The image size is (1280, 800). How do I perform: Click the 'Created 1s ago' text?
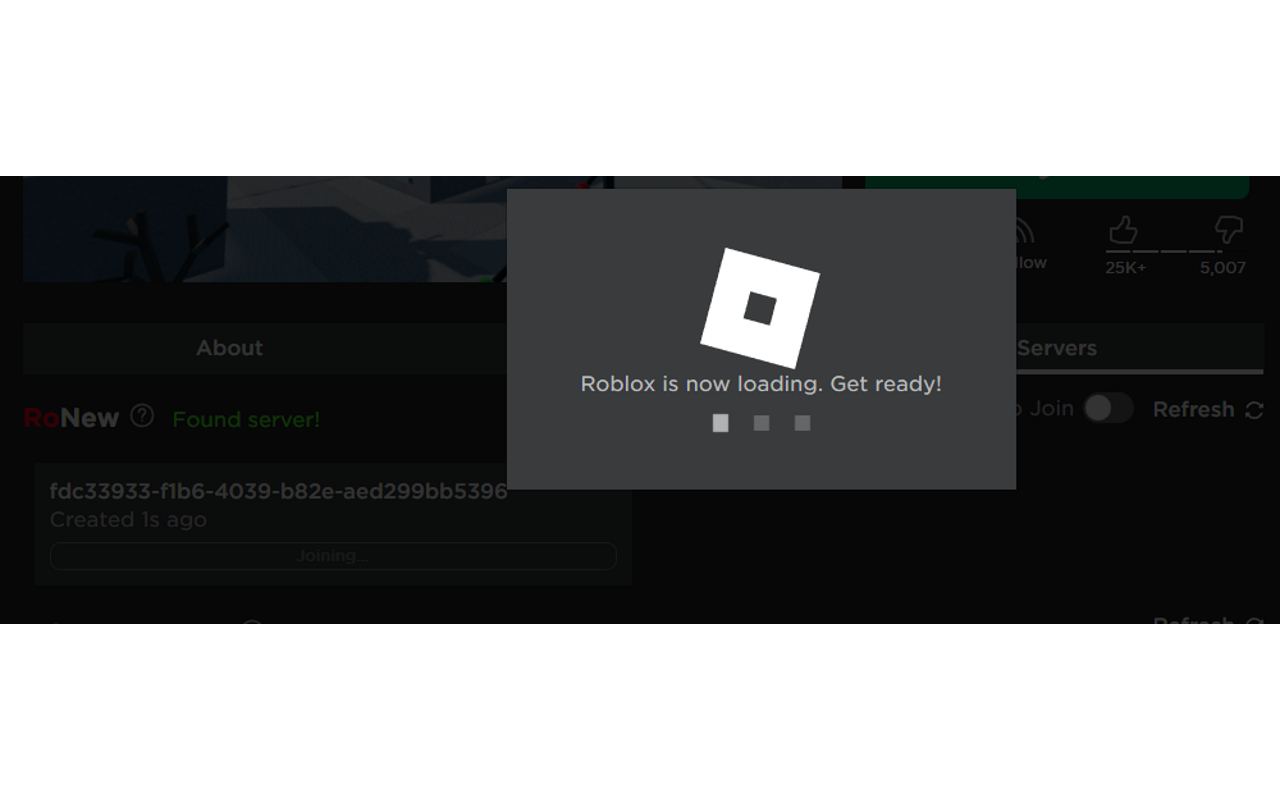(128, 520)
